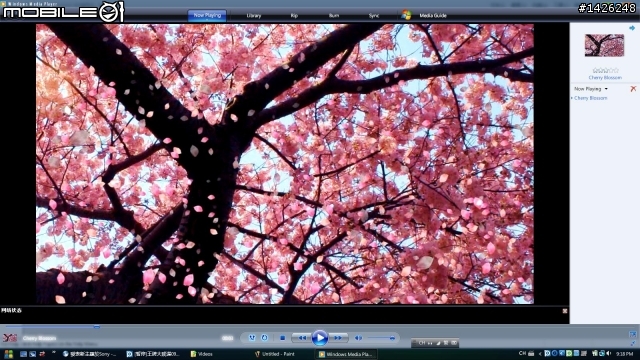Switch to the Sony browser taskbar window
This screenshot has width=640, height=360.
89,354
